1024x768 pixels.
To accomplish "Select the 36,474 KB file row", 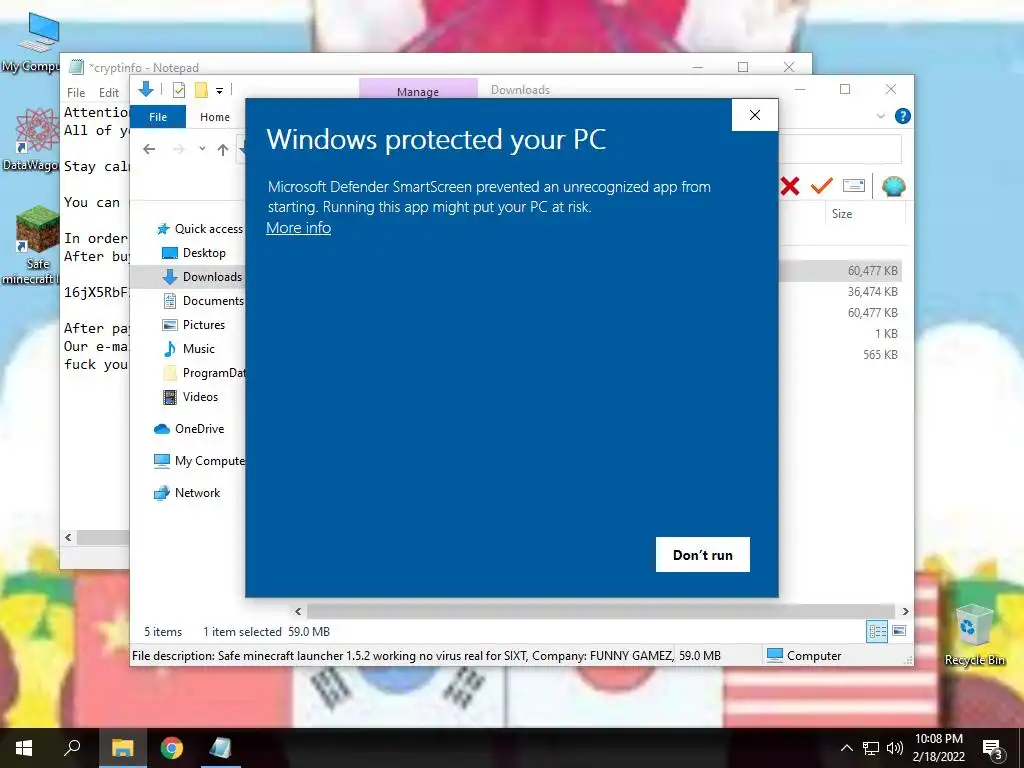I will coord(841,292).
